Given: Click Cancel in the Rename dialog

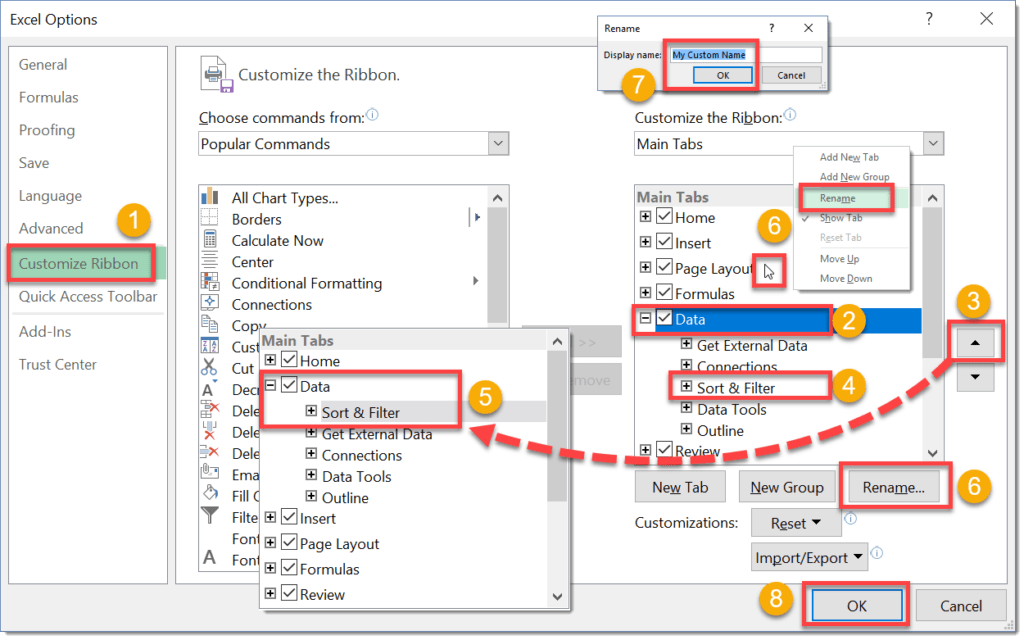Looking at the screenshot, I should [x=791, y=76].
